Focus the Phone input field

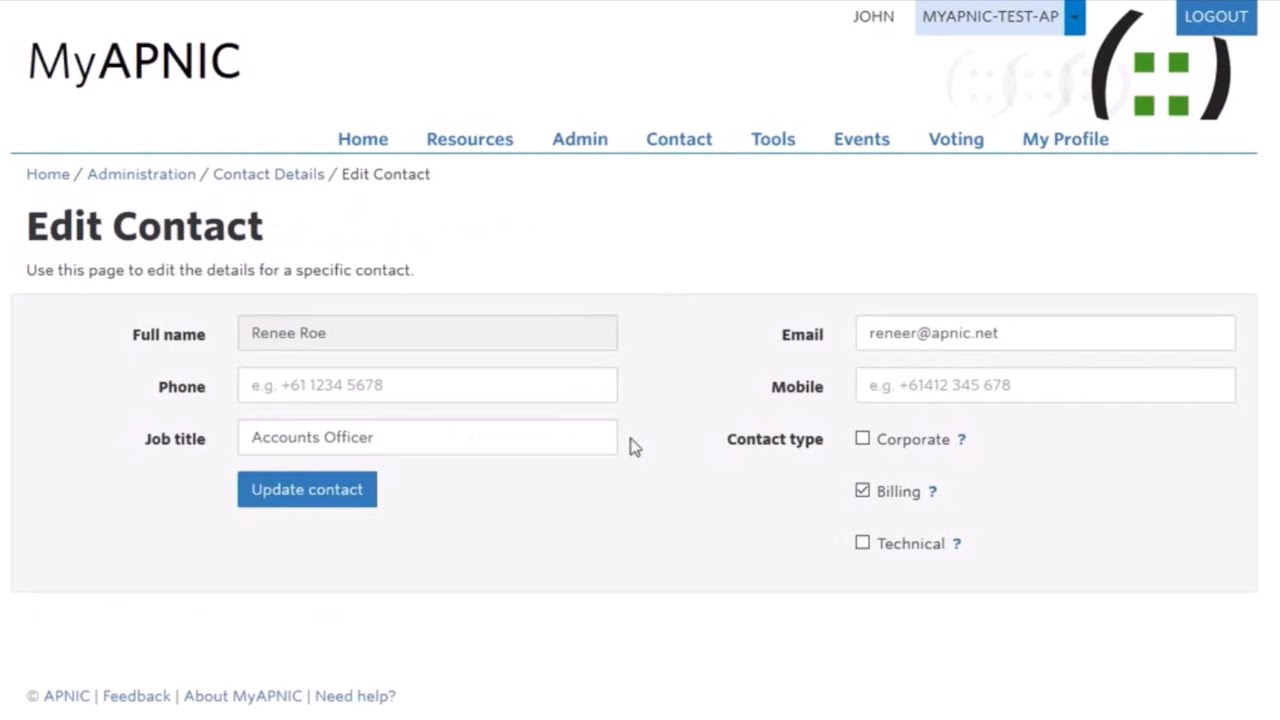(x=427, y=385)
